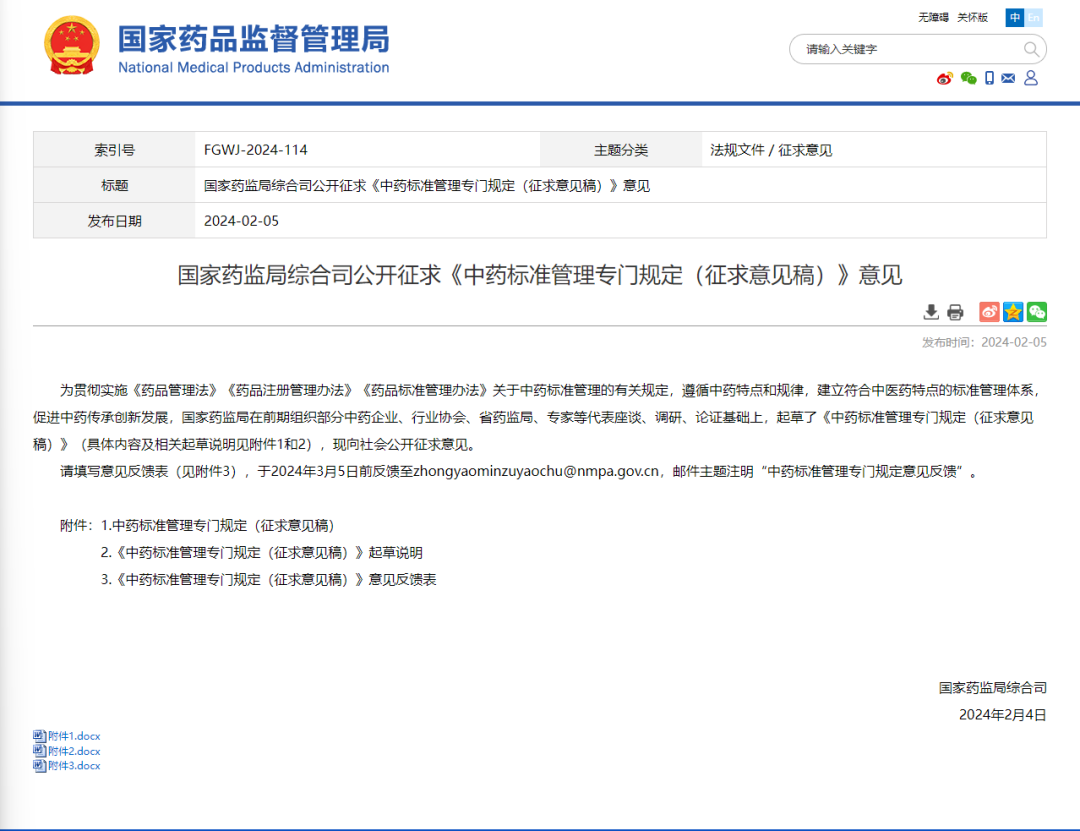Open the Weibo icon in header
This screenshot has height=831, width=1080.
[x=944, y=79]
